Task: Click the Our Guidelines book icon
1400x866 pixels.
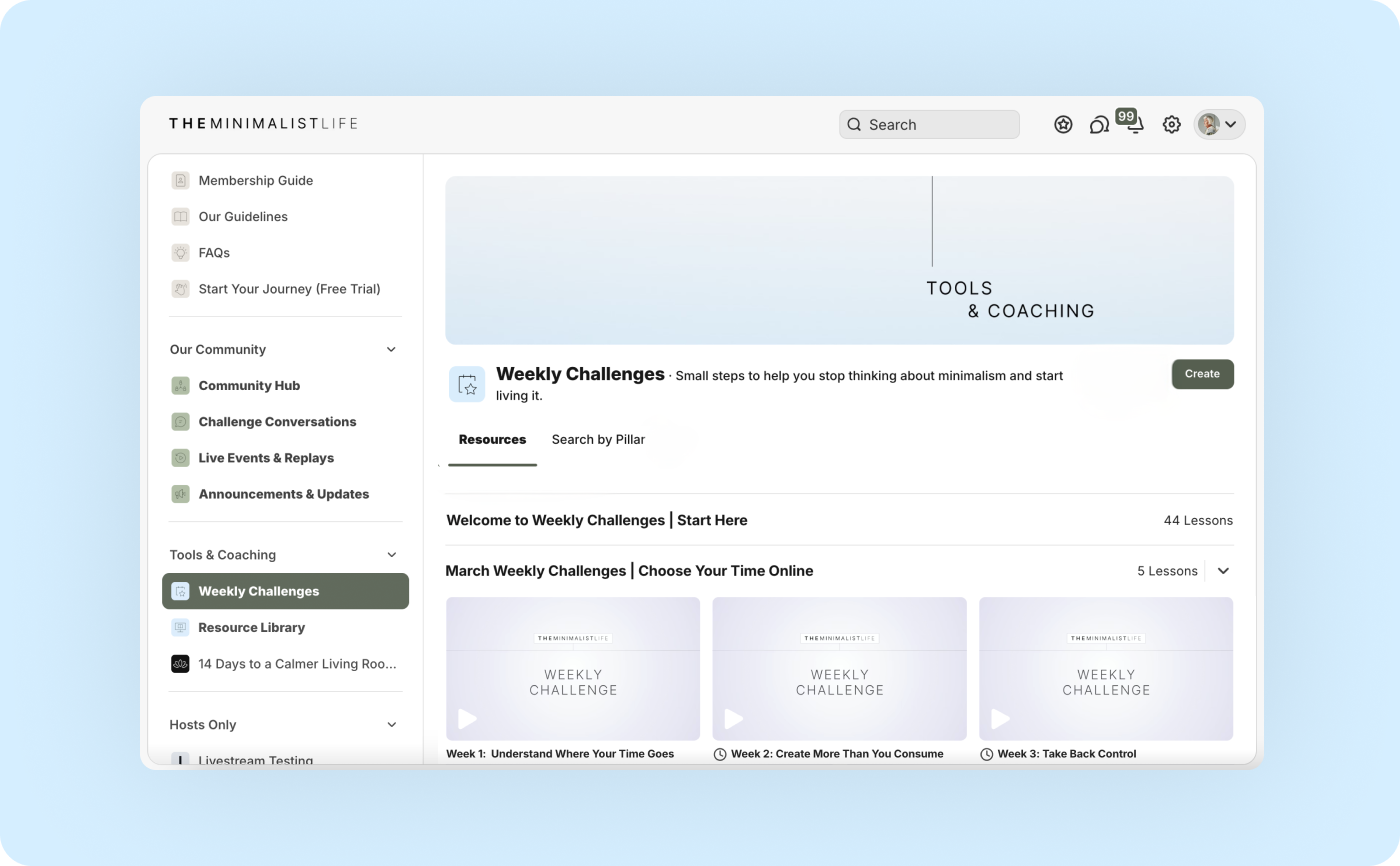Action: point(180,216)
